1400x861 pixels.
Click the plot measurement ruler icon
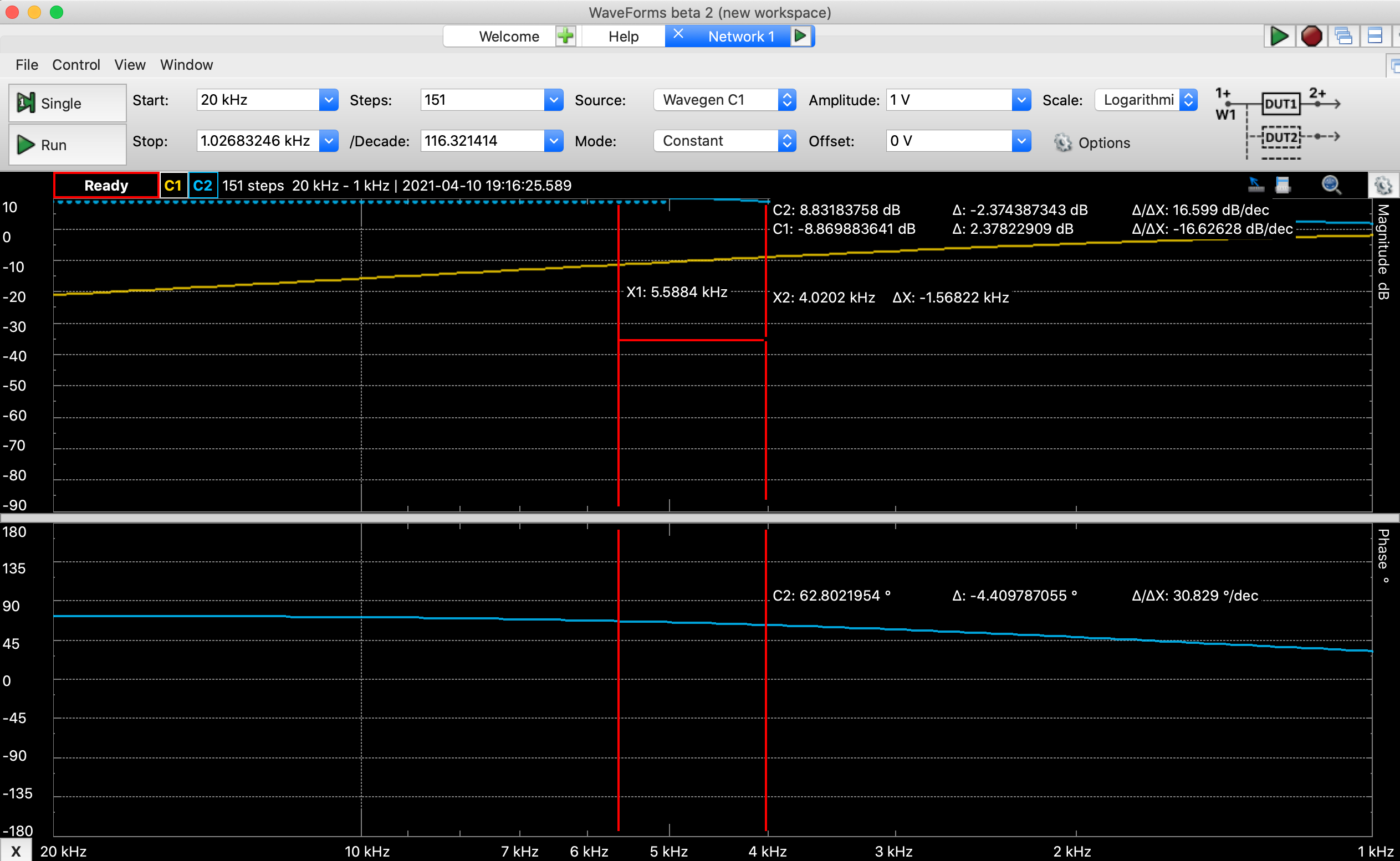click(x=1282, y=184)
